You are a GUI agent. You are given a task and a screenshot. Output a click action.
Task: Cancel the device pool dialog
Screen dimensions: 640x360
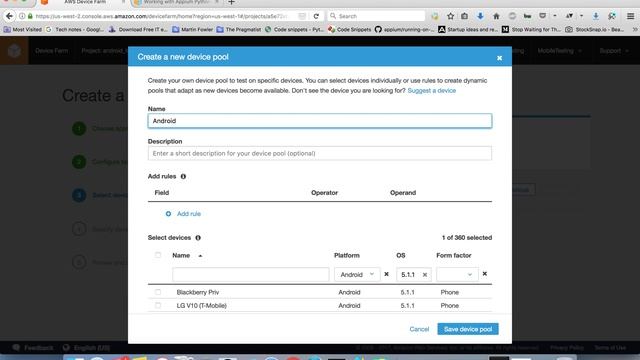tap(419, 329)
